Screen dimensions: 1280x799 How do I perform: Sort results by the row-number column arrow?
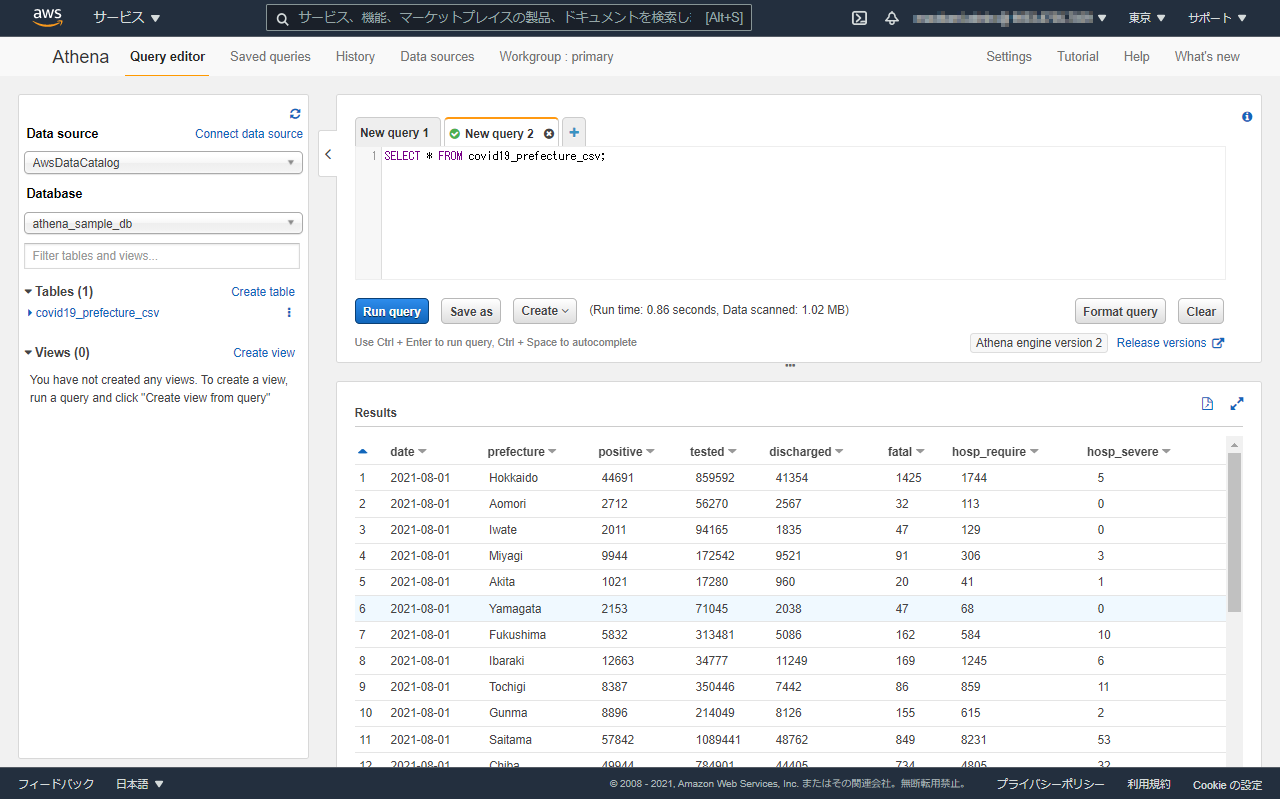(363, 452)
